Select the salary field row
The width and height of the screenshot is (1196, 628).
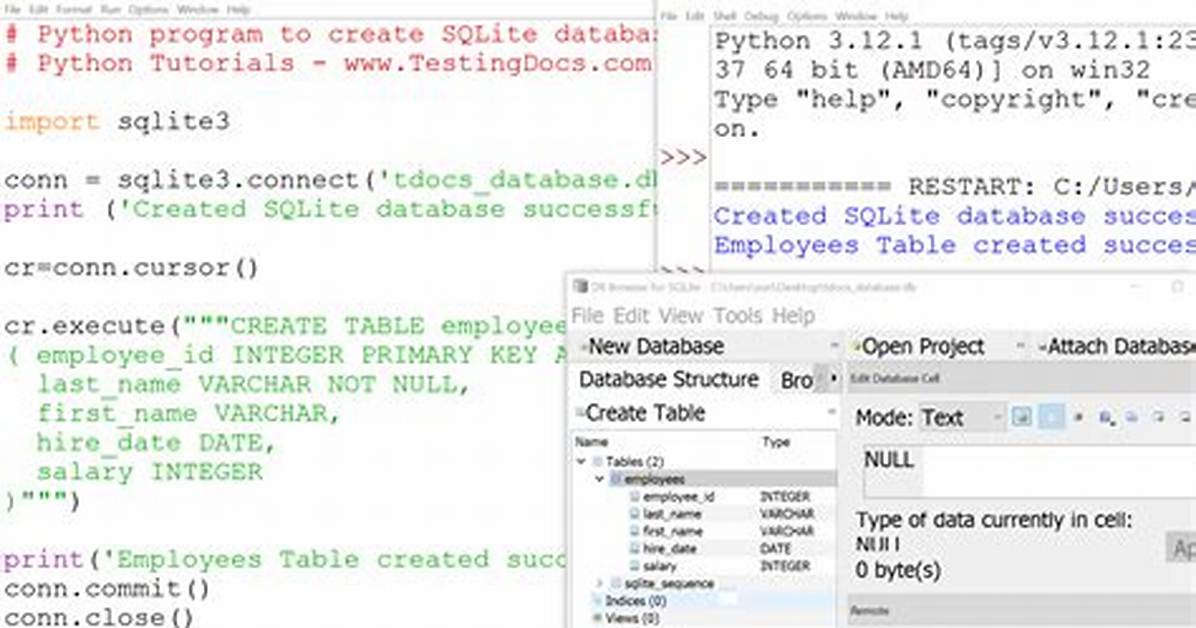point(704,566)
